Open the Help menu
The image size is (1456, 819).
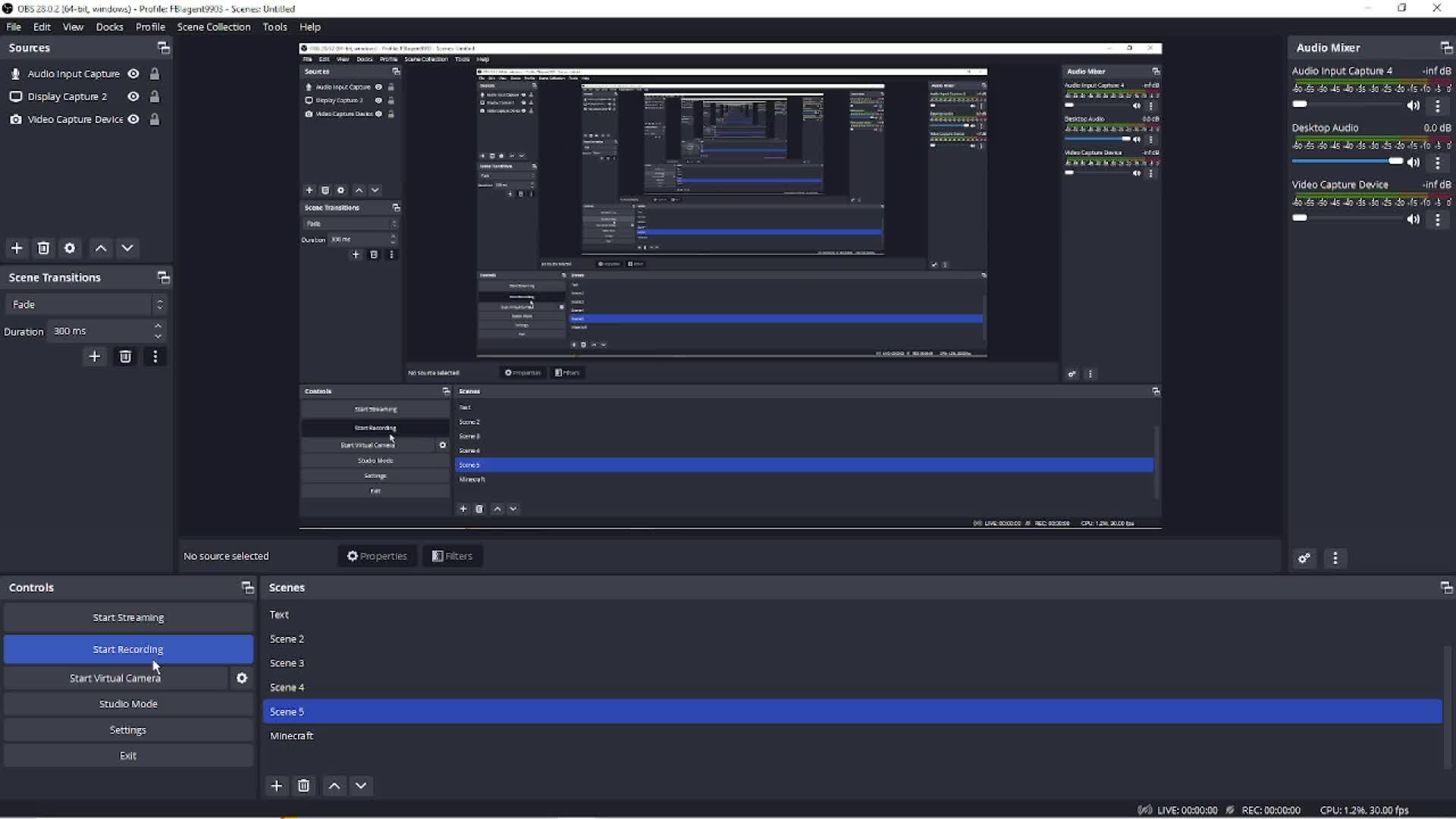pyautogui.click(x=310, y=27)
